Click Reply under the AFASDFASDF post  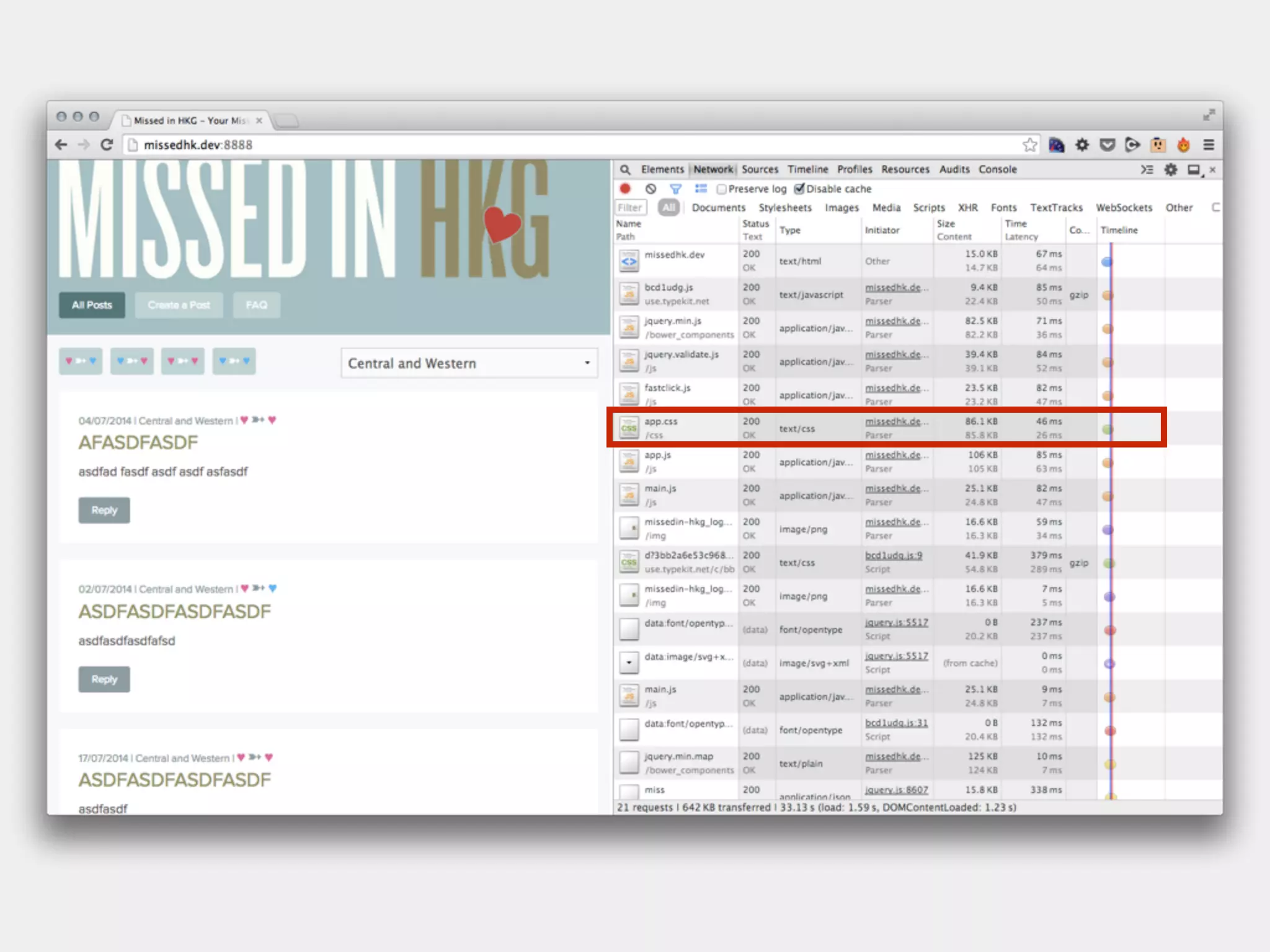click(104, 510)
